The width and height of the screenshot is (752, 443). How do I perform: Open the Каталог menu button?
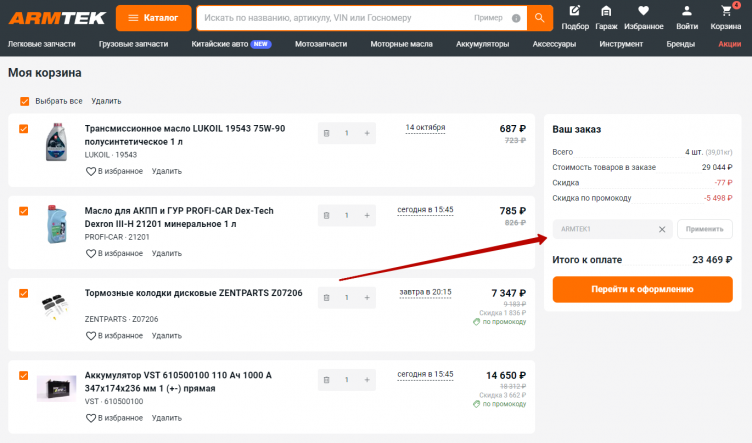click(153, 18)
